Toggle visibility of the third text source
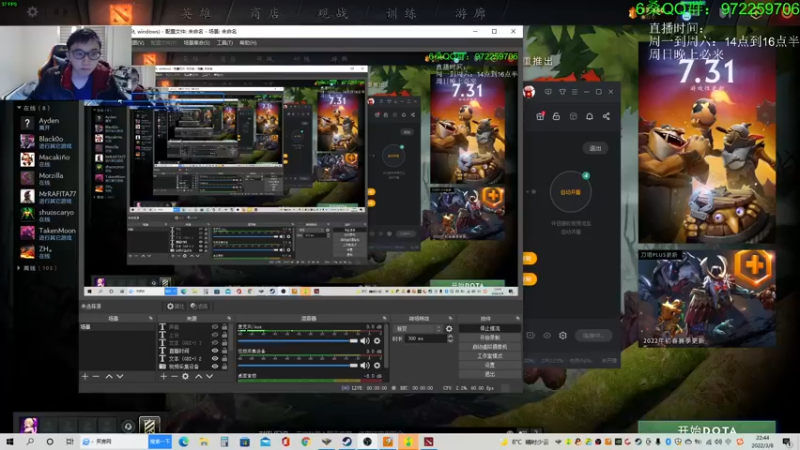Viewport: 800px width, 450px height. coord(215,342)
